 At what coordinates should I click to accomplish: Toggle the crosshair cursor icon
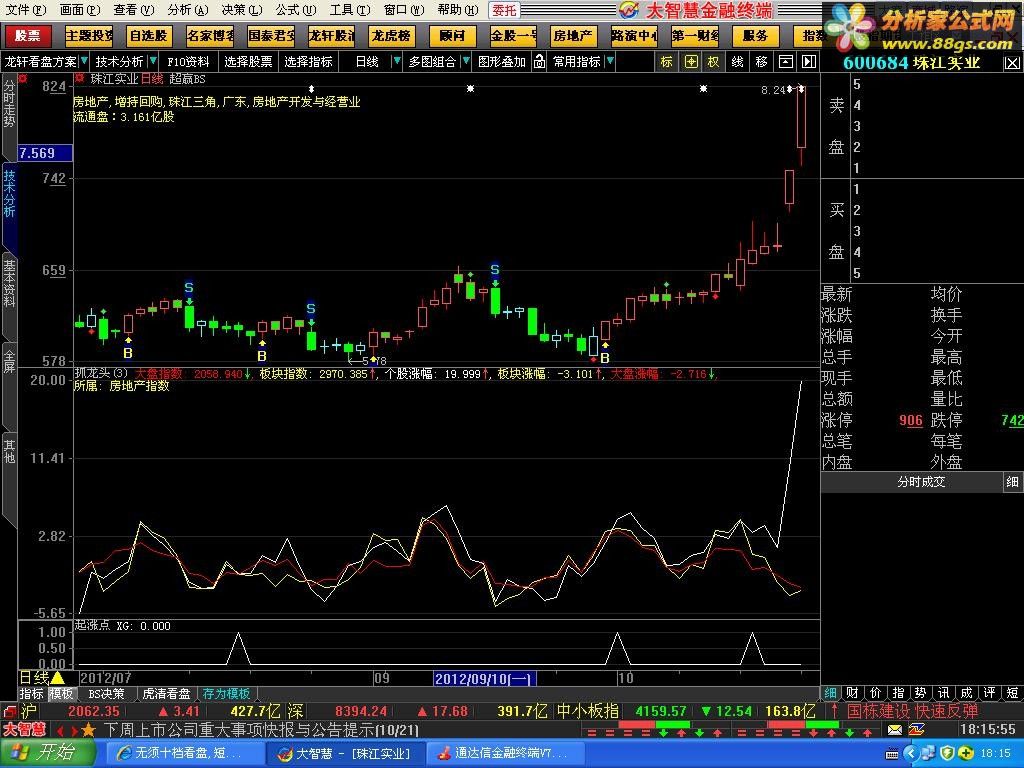(691, 62)
